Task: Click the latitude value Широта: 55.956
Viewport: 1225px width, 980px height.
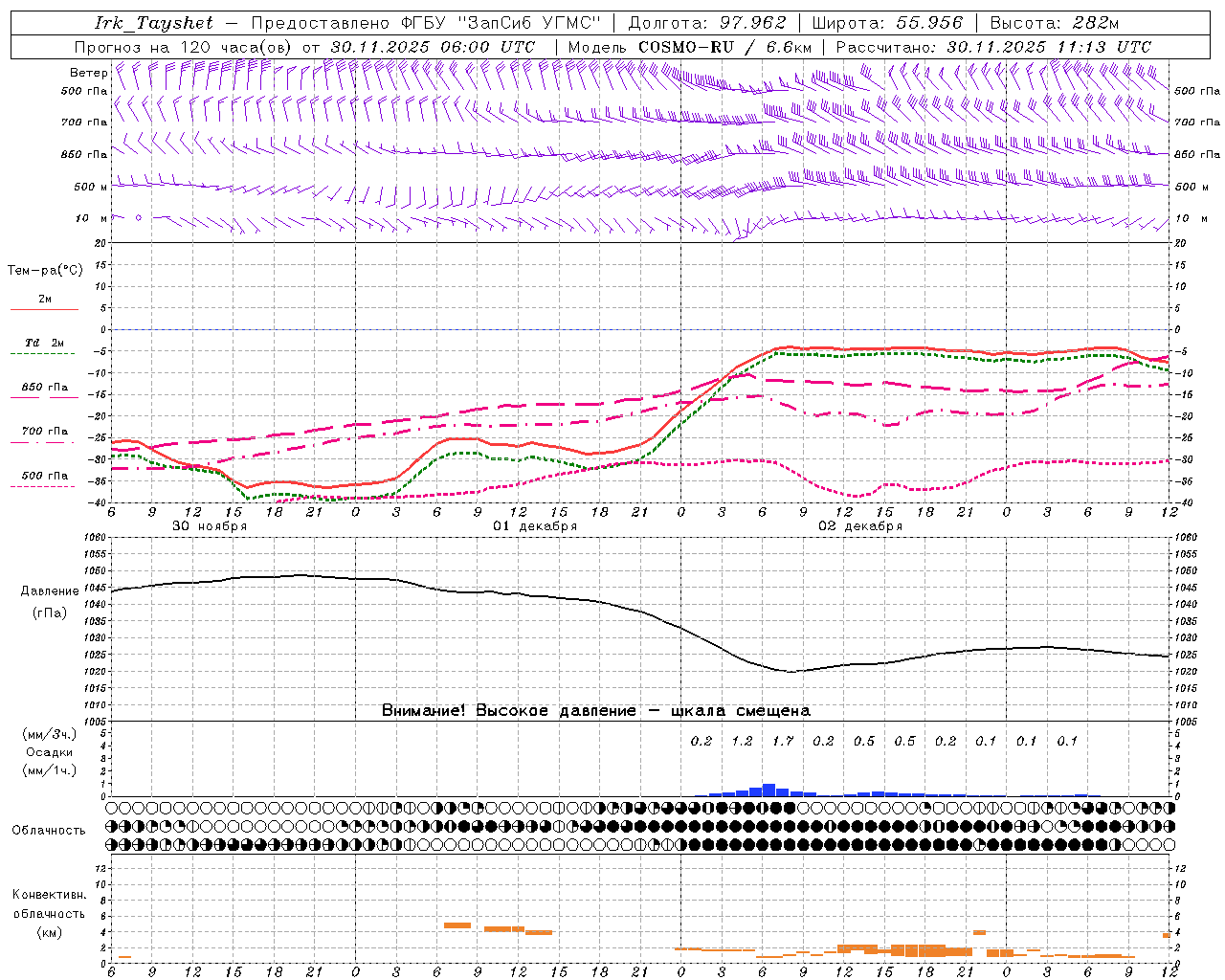Action: (887, 23)
